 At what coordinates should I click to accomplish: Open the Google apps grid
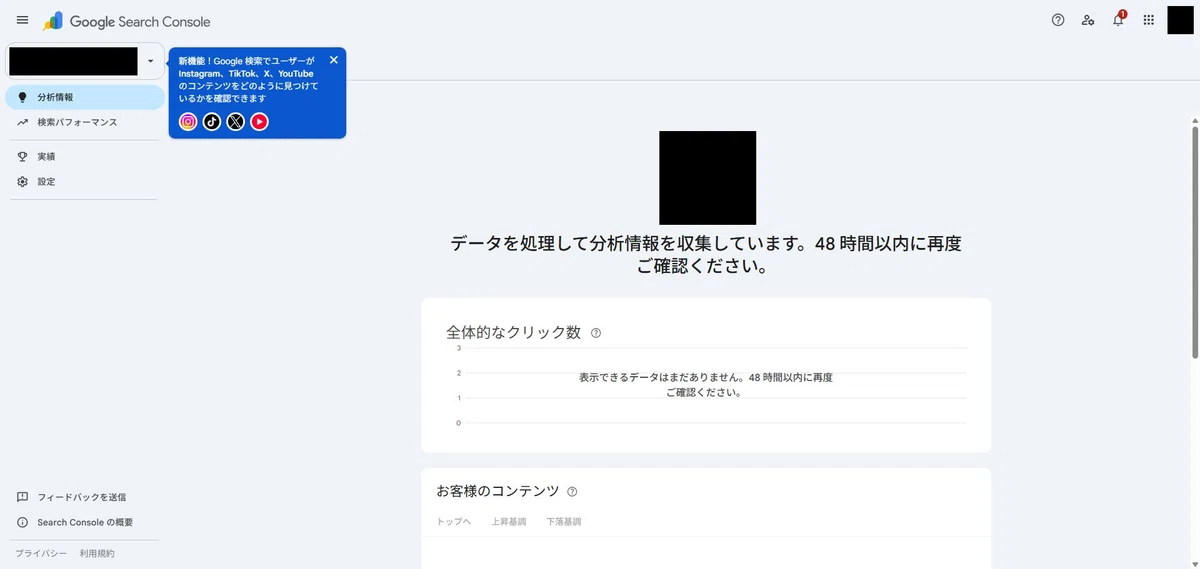click(1149, 20)
